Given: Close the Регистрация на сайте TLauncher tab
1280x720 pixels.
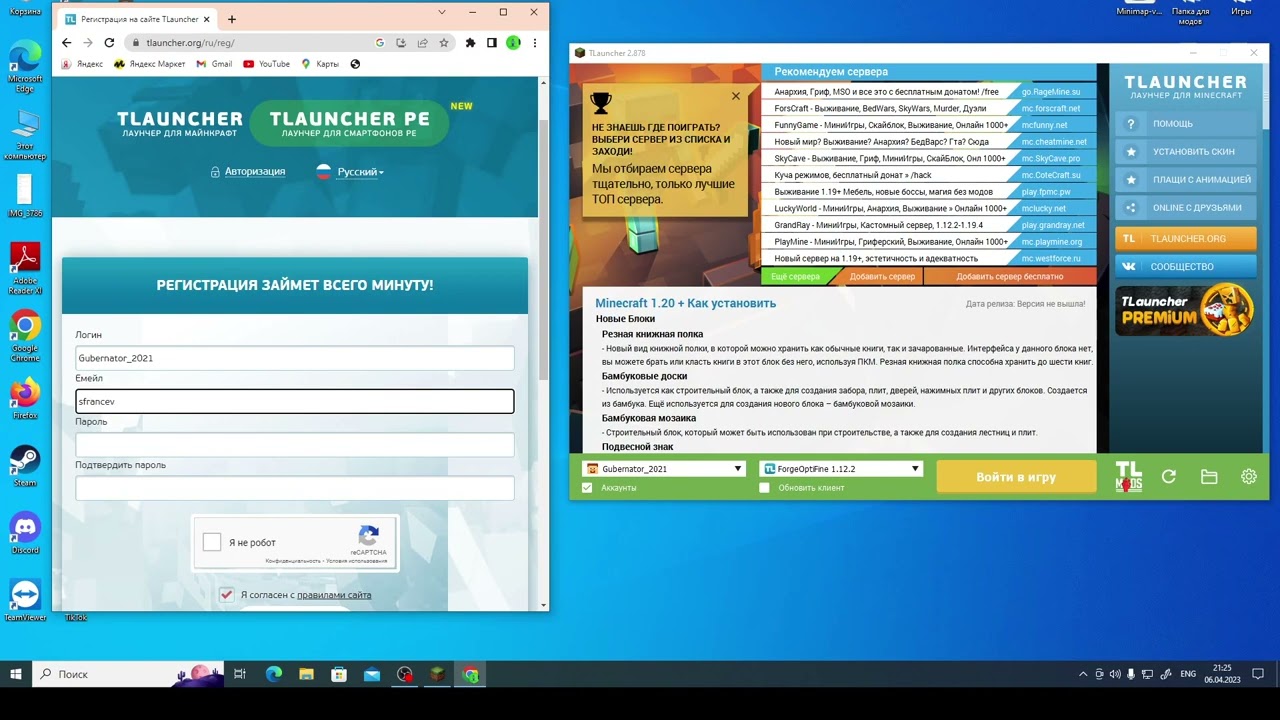Looking at the screenshot, I should pos(207,19).
